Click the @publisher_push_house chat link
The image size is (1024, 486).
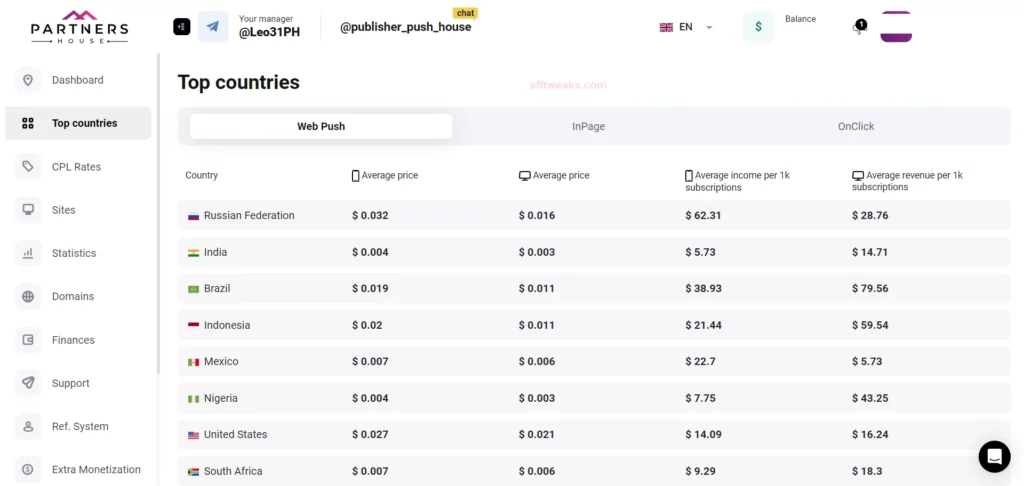tap(406, 27)
